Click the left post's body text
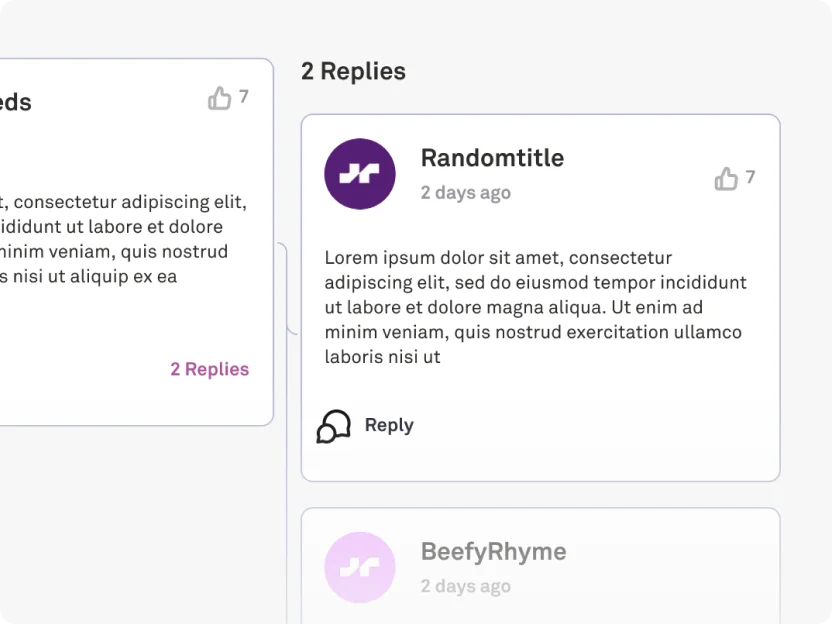 coord(123,239)
